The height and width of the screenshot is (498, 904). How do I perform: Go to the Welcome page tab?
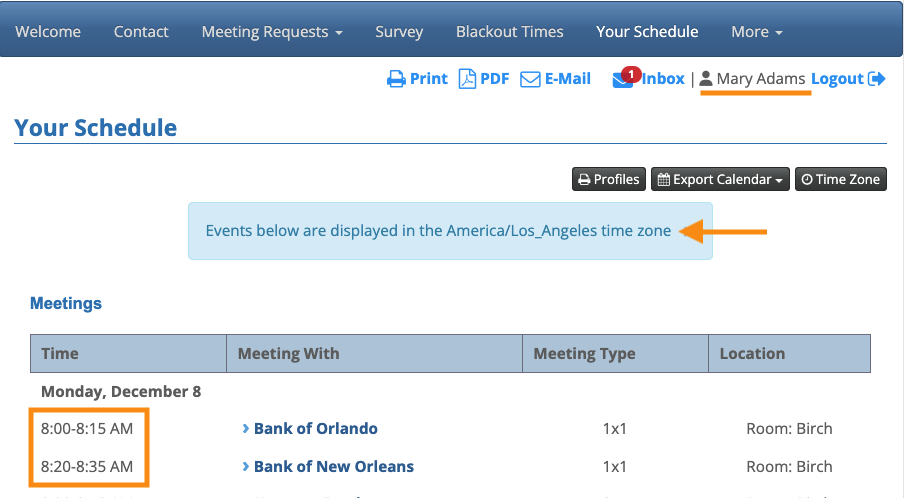pos(48,32)
